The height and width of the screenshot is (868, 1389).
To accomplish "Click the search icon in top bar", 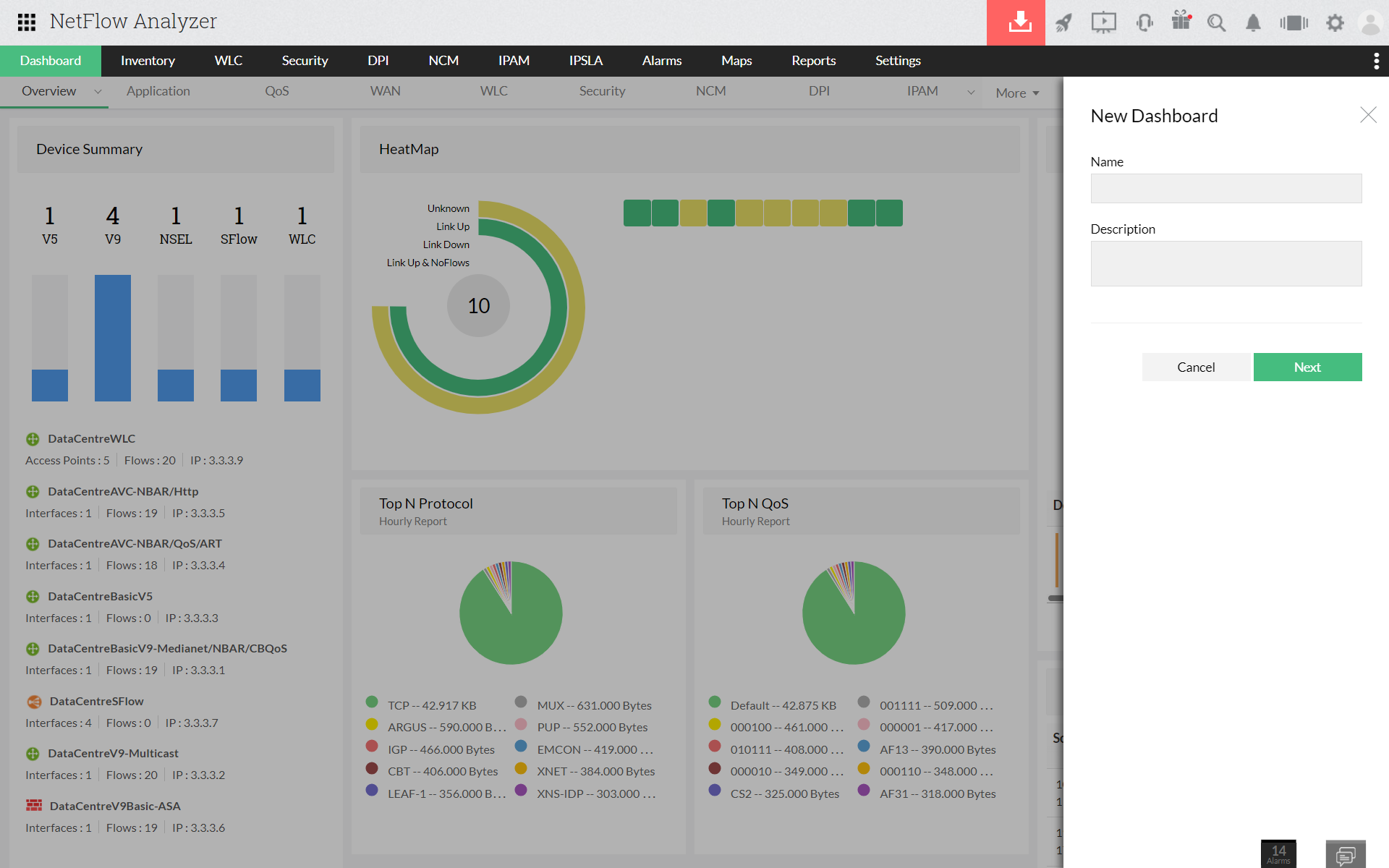I will 1215,22.
